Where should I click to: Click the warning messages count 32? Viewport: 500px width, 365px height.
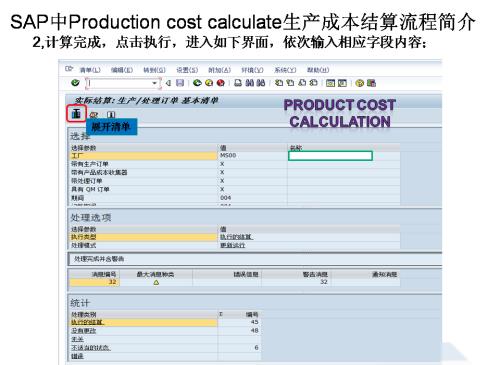[x=324, y=282]
